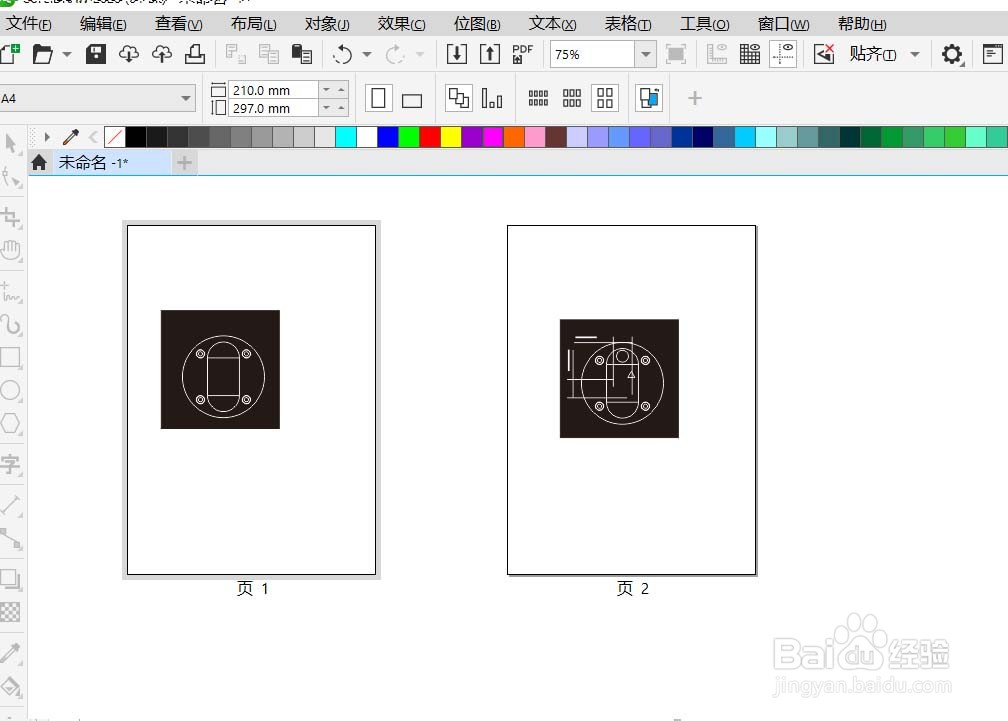Select the Text tool
The image size is (1008, 721).
pos(11,464)
